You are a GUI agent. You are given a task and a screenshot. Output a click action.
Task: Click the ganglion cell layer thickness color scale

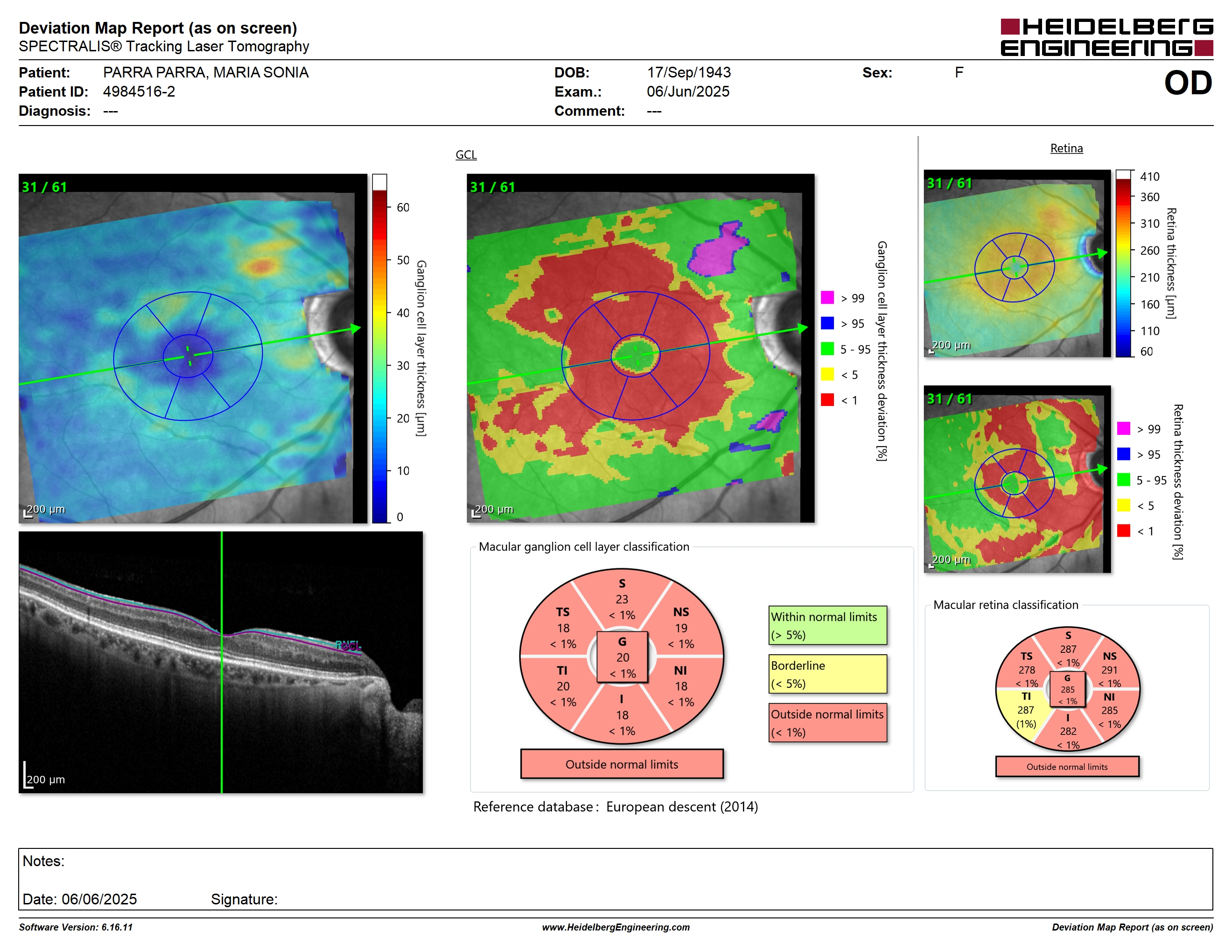[x=380, y=349]
